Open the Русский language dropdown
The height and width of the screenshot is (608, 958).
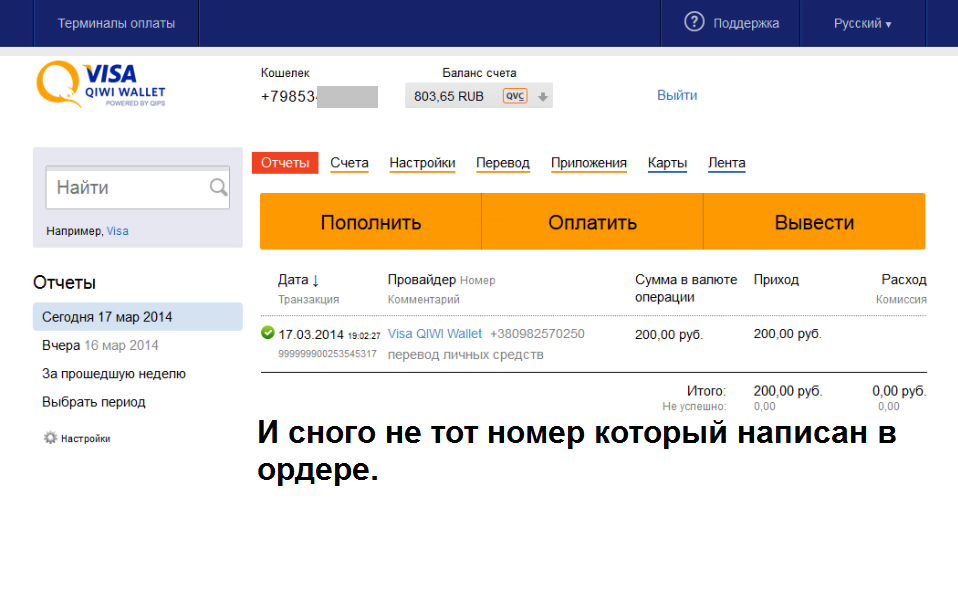click(x=862, y=23)
